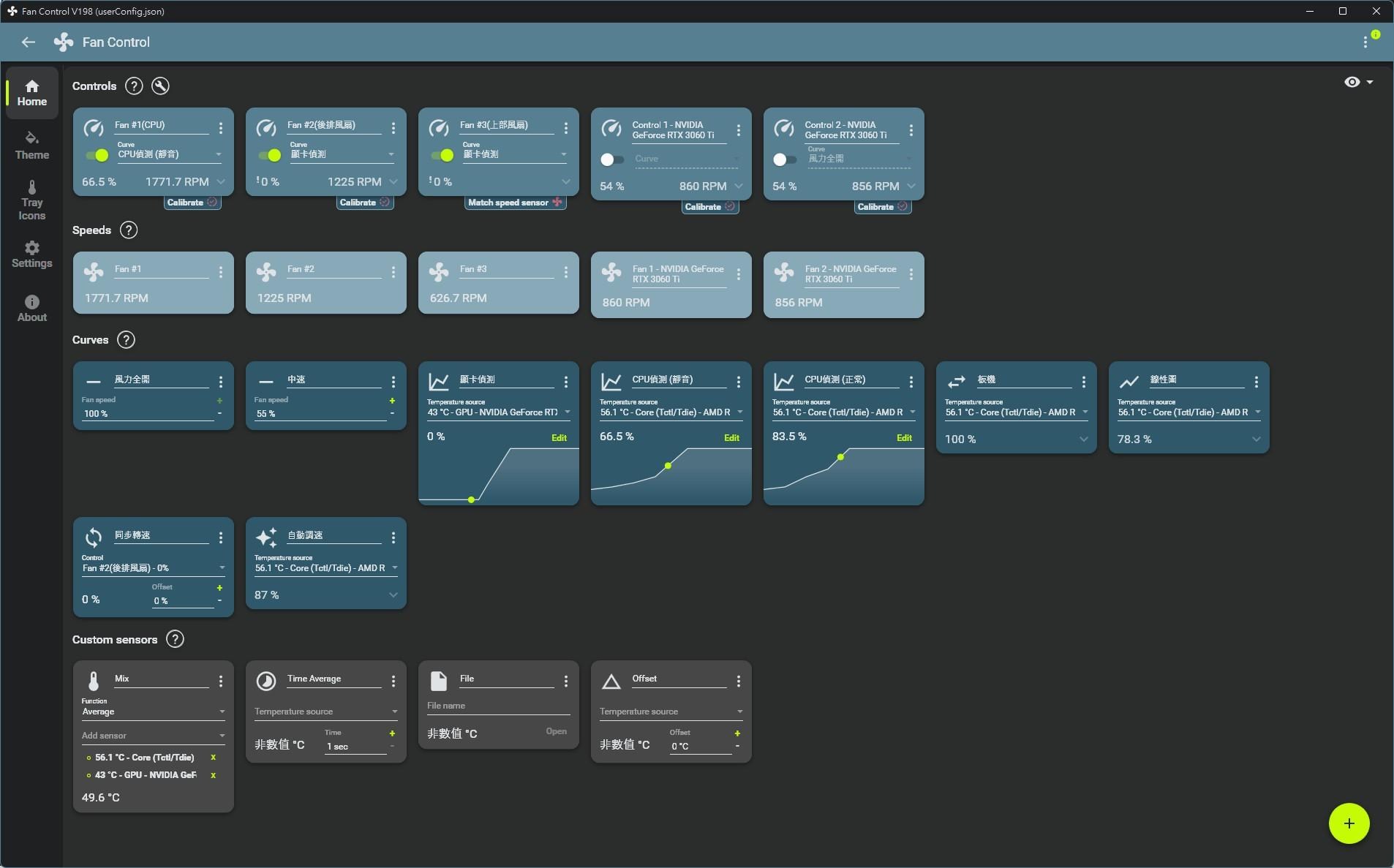Expand the Fan #1(CPU) card details chevron

[221, 182]
